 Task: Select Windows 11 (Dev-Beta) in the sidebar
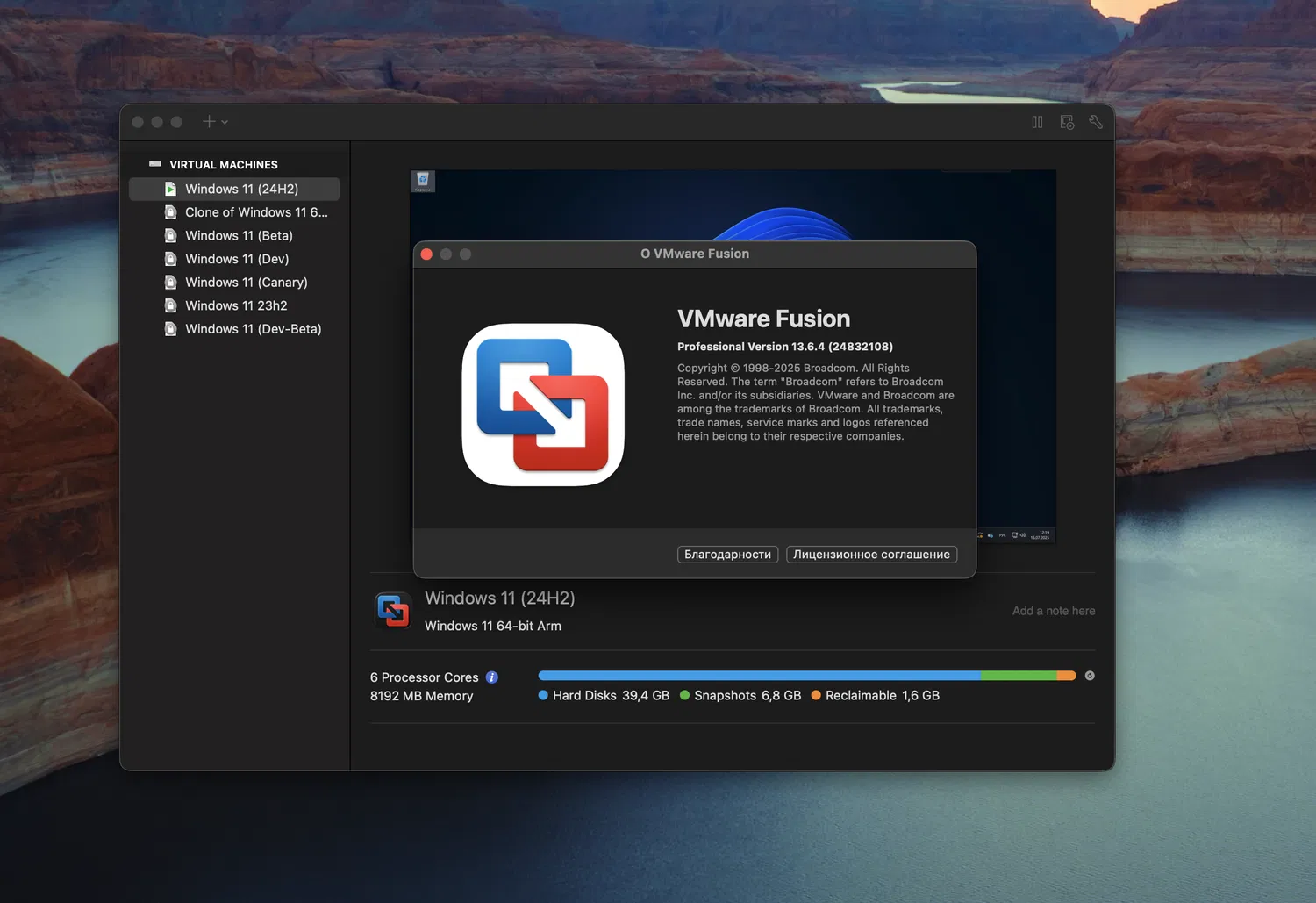[x=234, y=329]
